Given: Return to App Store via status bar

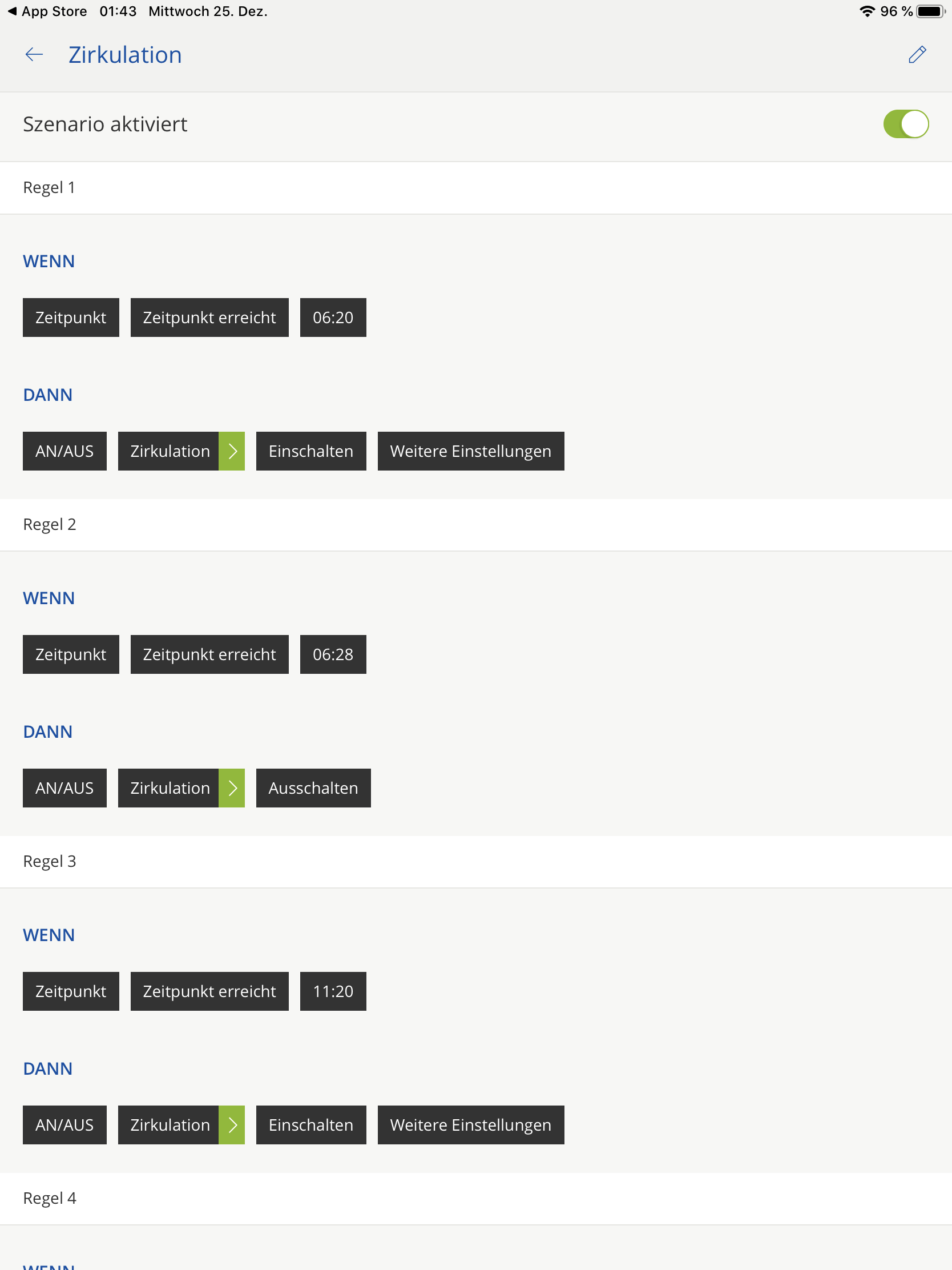Looking at the screenshot, I should click(x=47, y=11).
